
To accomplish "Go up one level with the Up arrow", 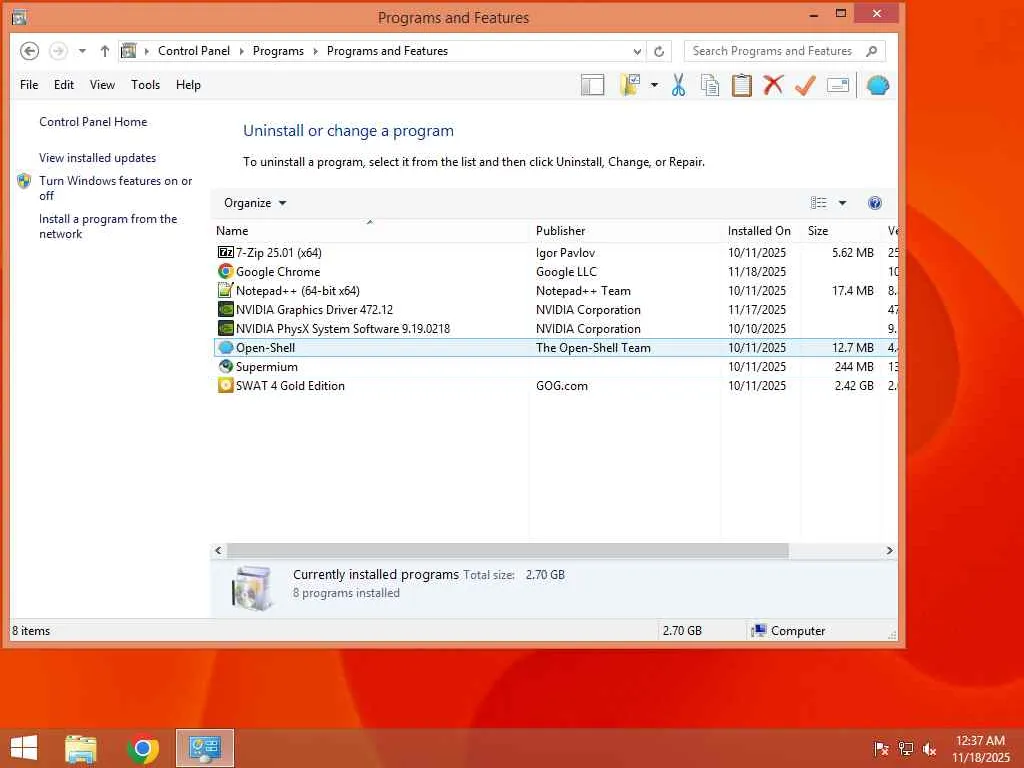I will coord(104,51).
